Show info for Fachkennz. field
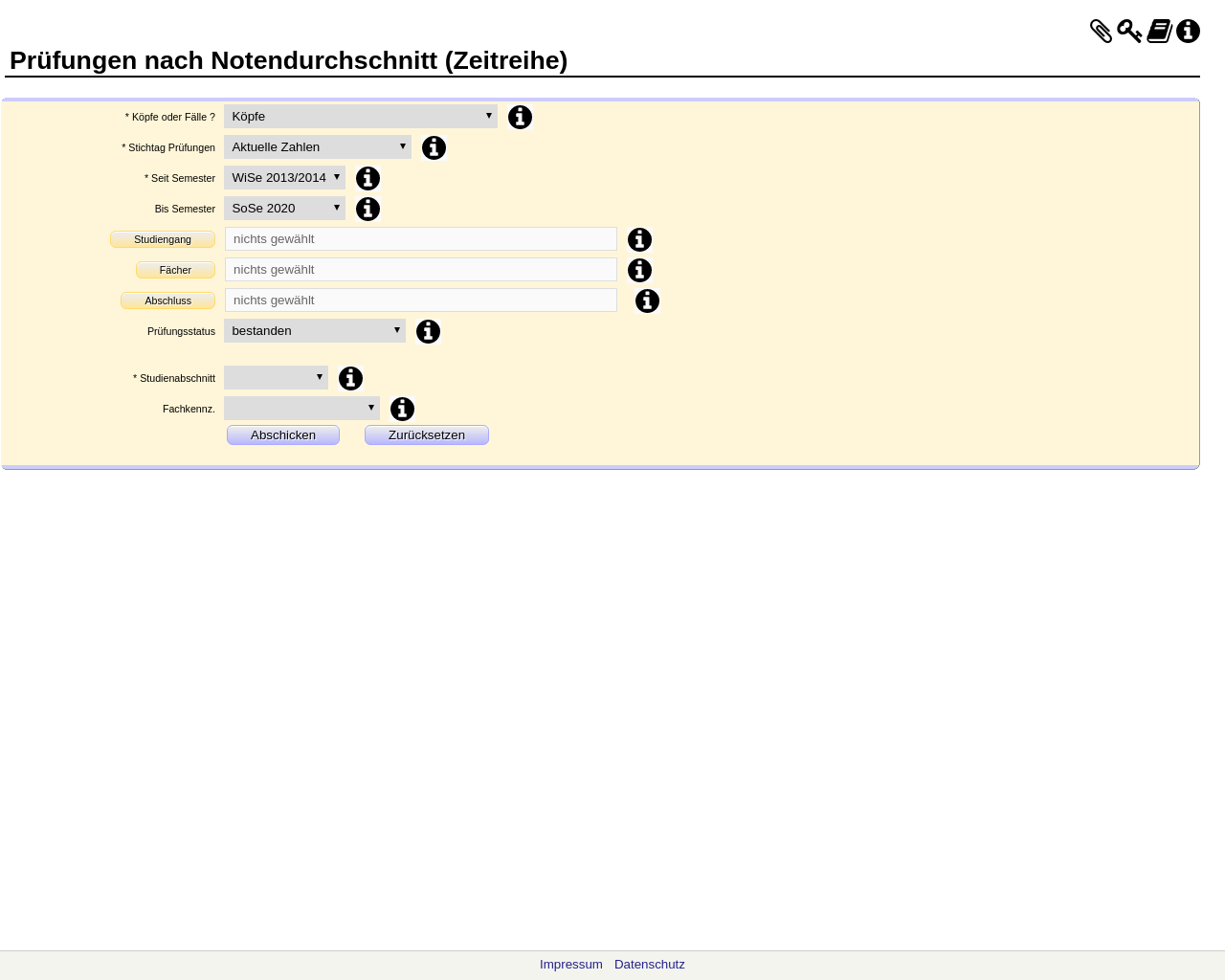Image resolution: width=1225 pixels, height=980 pixels. point(402,409)
